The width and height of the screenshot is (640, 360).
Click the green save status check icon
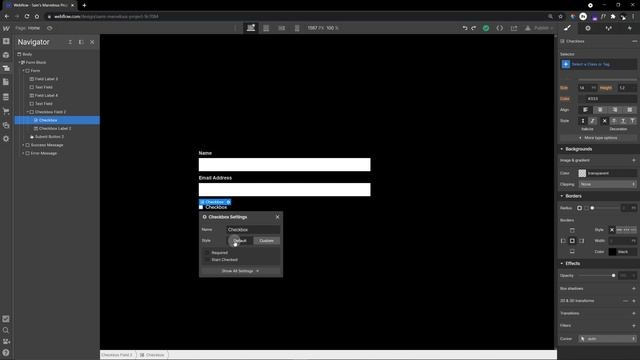tap(486, 28)
